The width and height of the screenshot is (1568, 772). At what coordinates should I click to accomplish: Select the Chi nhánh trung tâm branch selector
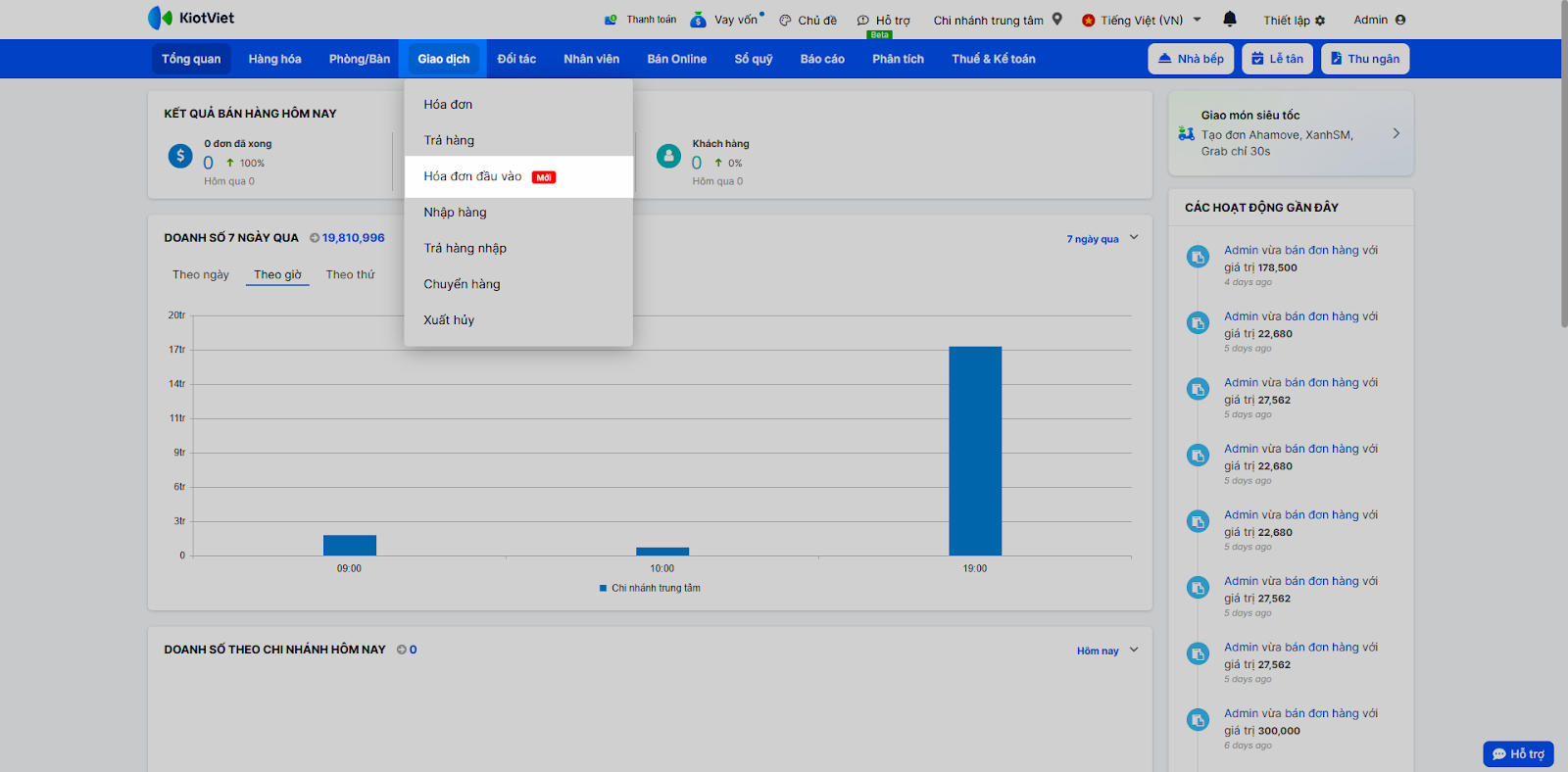point(998,20)
